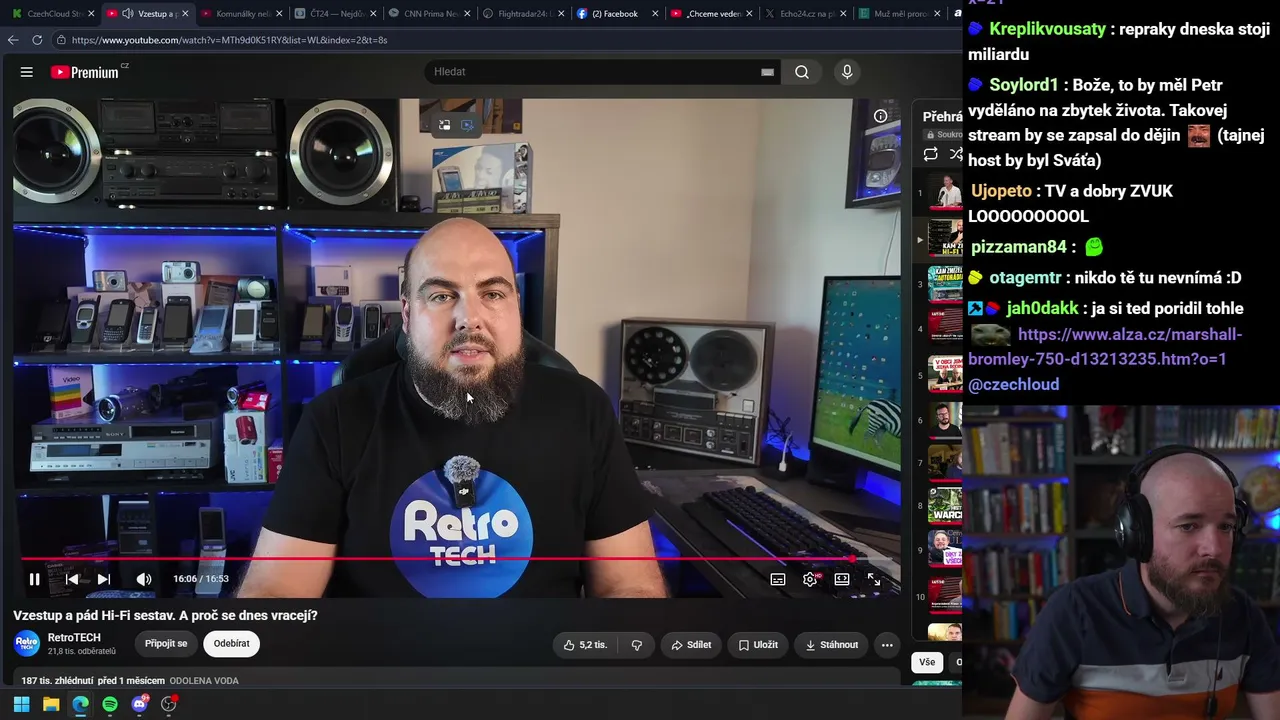Open playlist video number 1 thumbnail

pos(945,193)
